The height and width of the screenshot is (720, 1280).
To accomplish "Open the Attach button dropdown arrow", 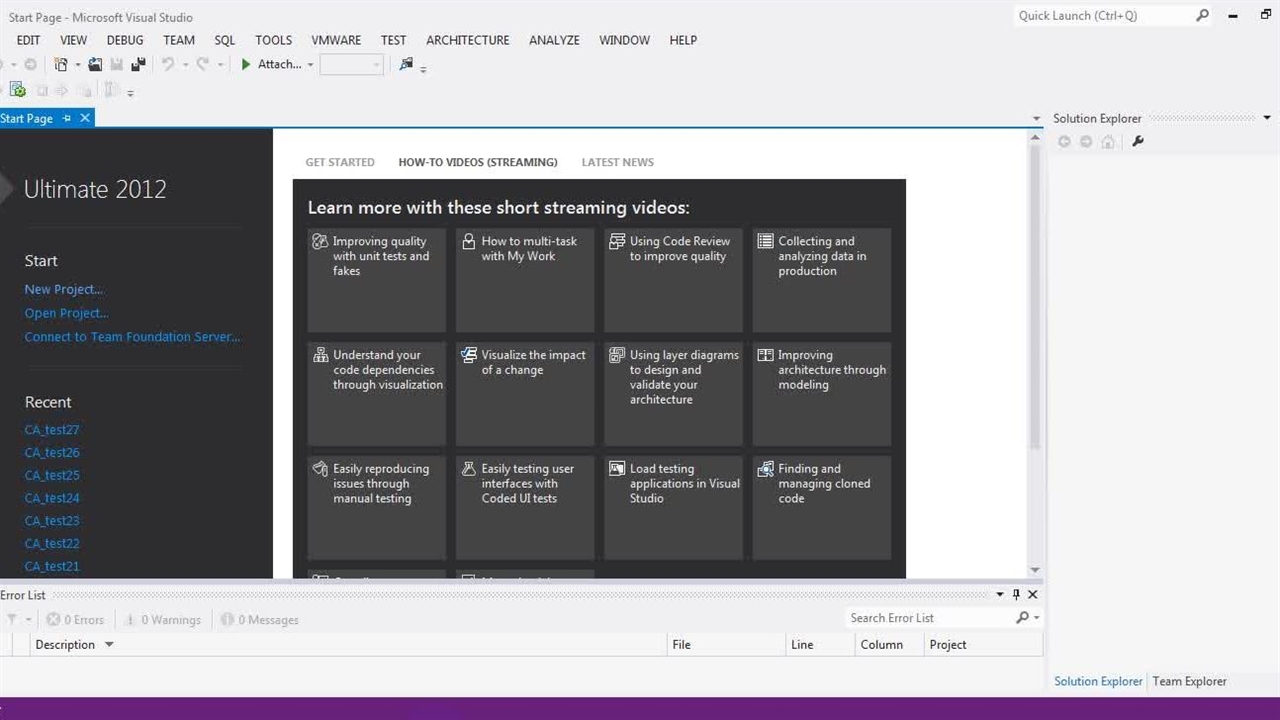I will pyautogui.click(x=310, y=65).
